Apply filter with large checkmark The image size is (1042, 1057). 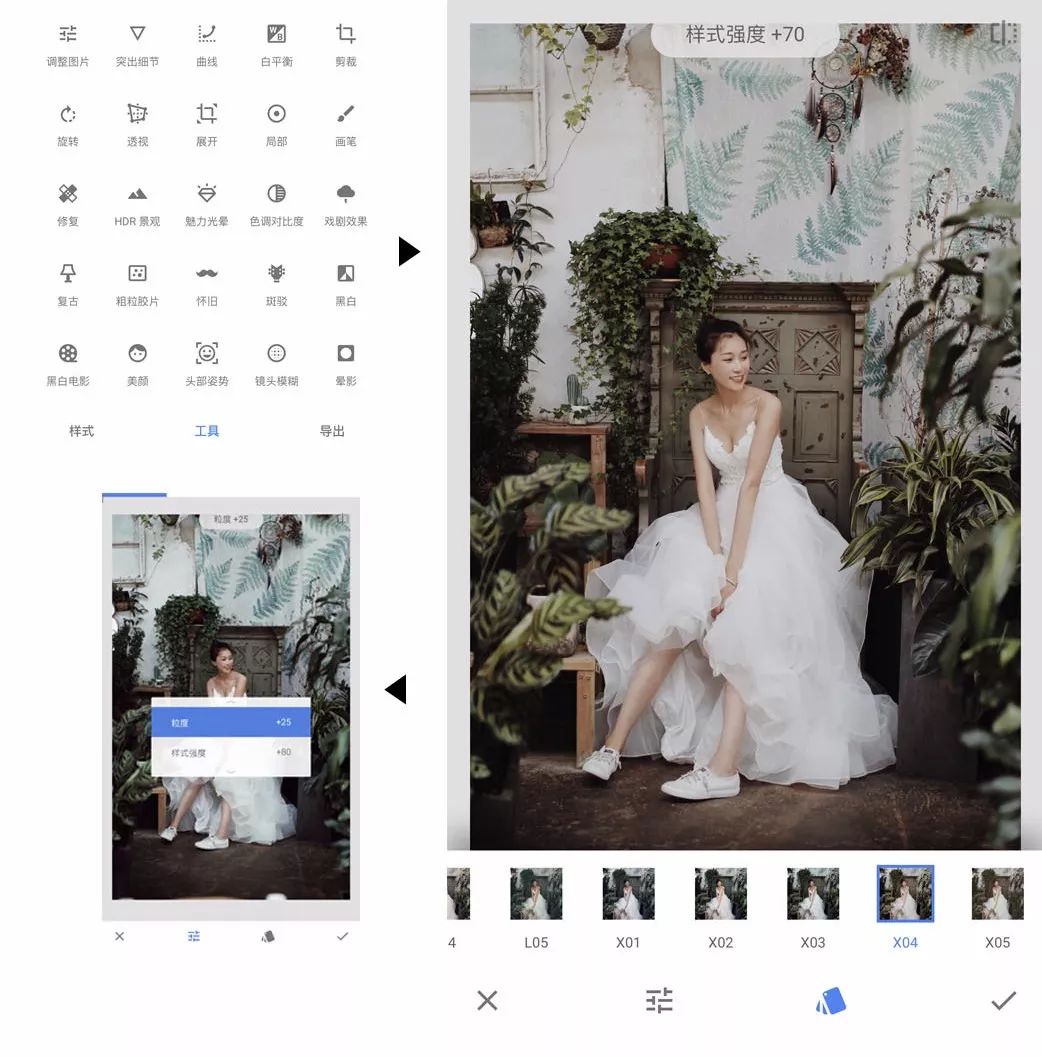(x=1004, y=1000)
